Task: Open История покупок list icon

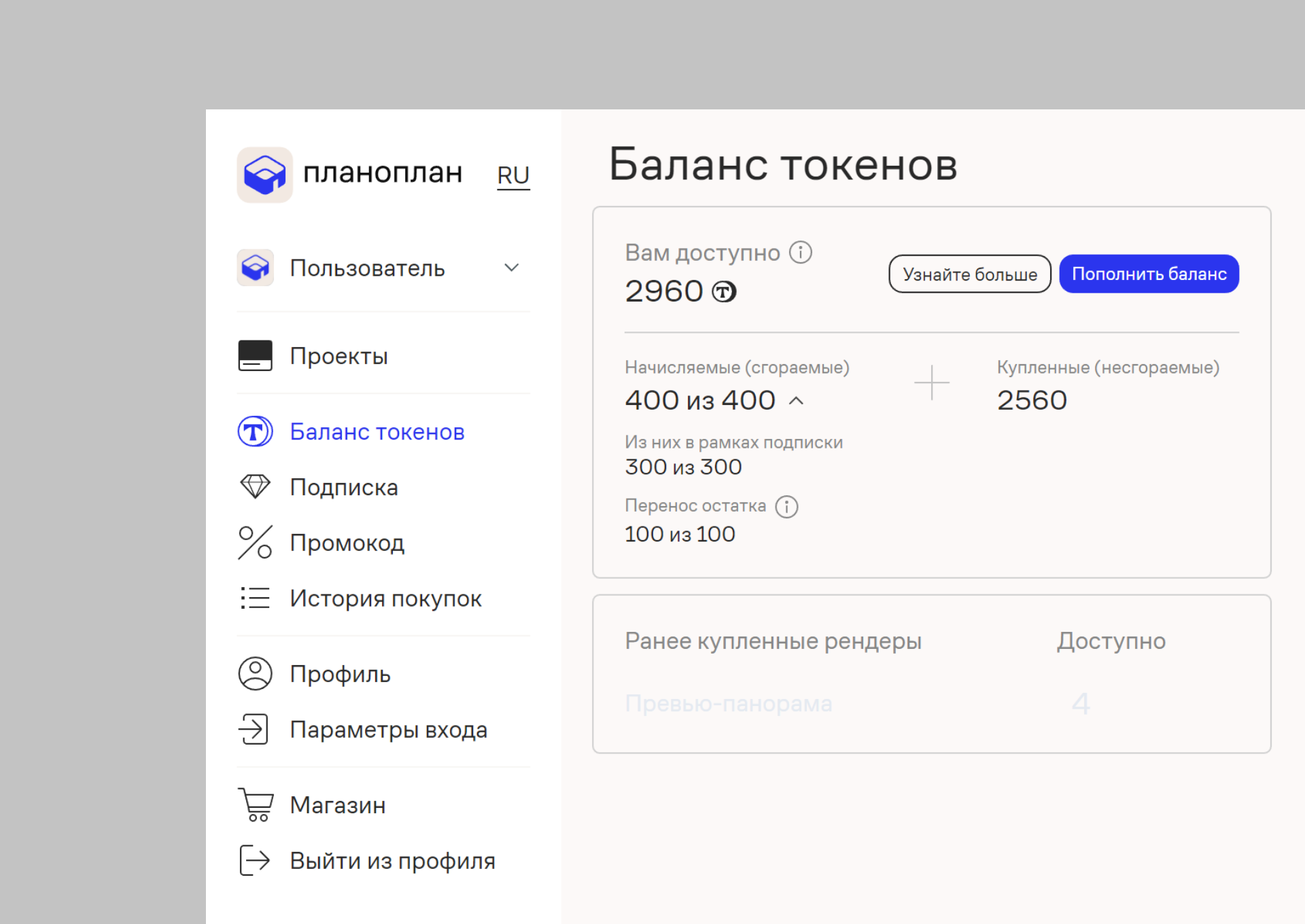Action: tap(255, 598)
